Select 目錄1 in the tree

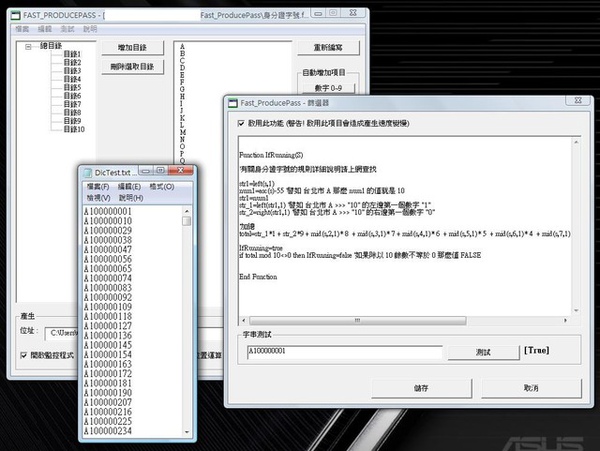72,54
